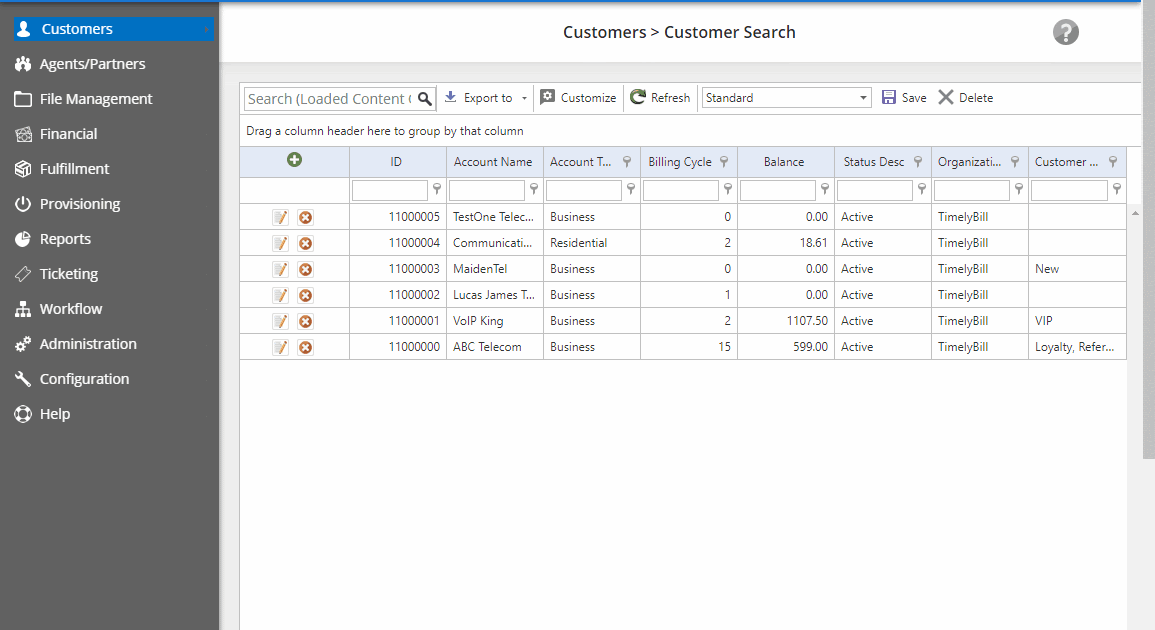The width and height of the screenshot is (1155, 630).
Task: Open the filter icon on Status Desc column
Action: coord(918,161)
